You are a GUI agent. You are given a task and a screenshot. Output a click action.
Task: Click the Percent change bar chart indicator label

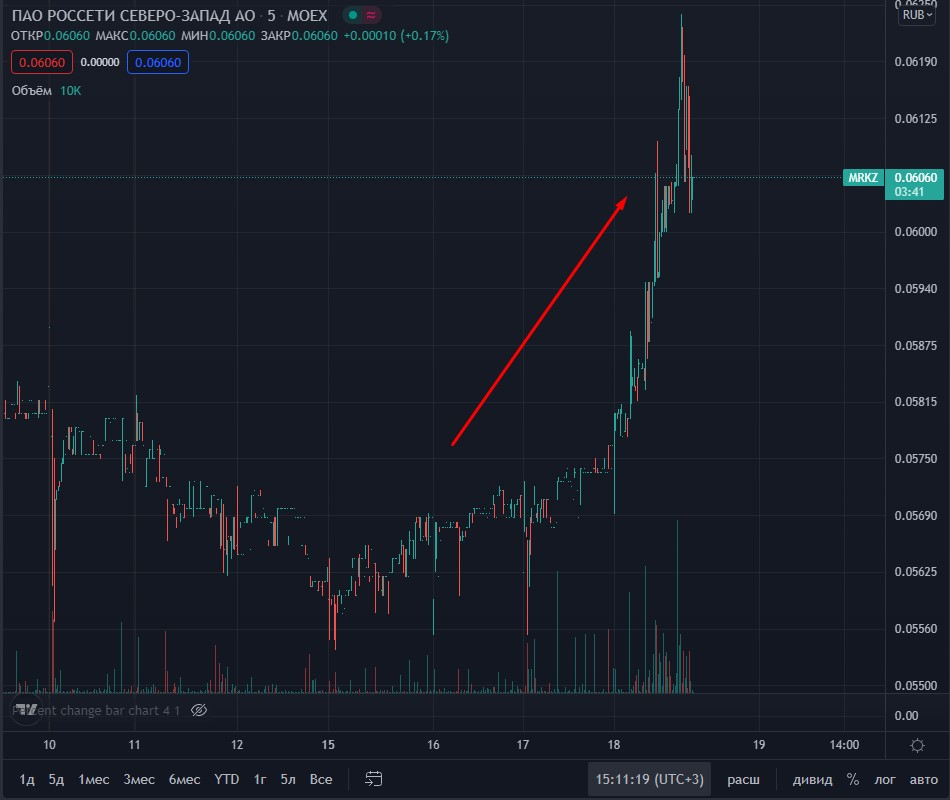tap(96, 710)
